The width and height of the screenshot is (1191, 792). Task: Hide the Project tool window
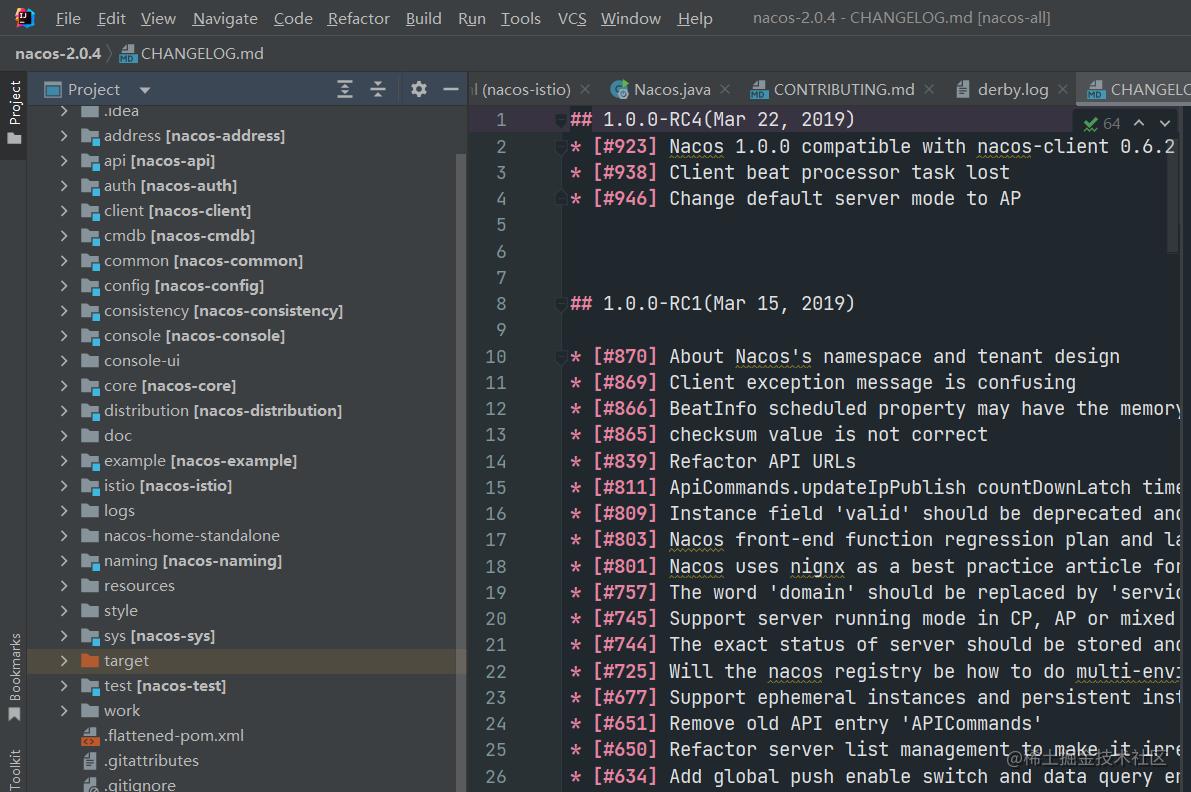click(x=450, y=90)
